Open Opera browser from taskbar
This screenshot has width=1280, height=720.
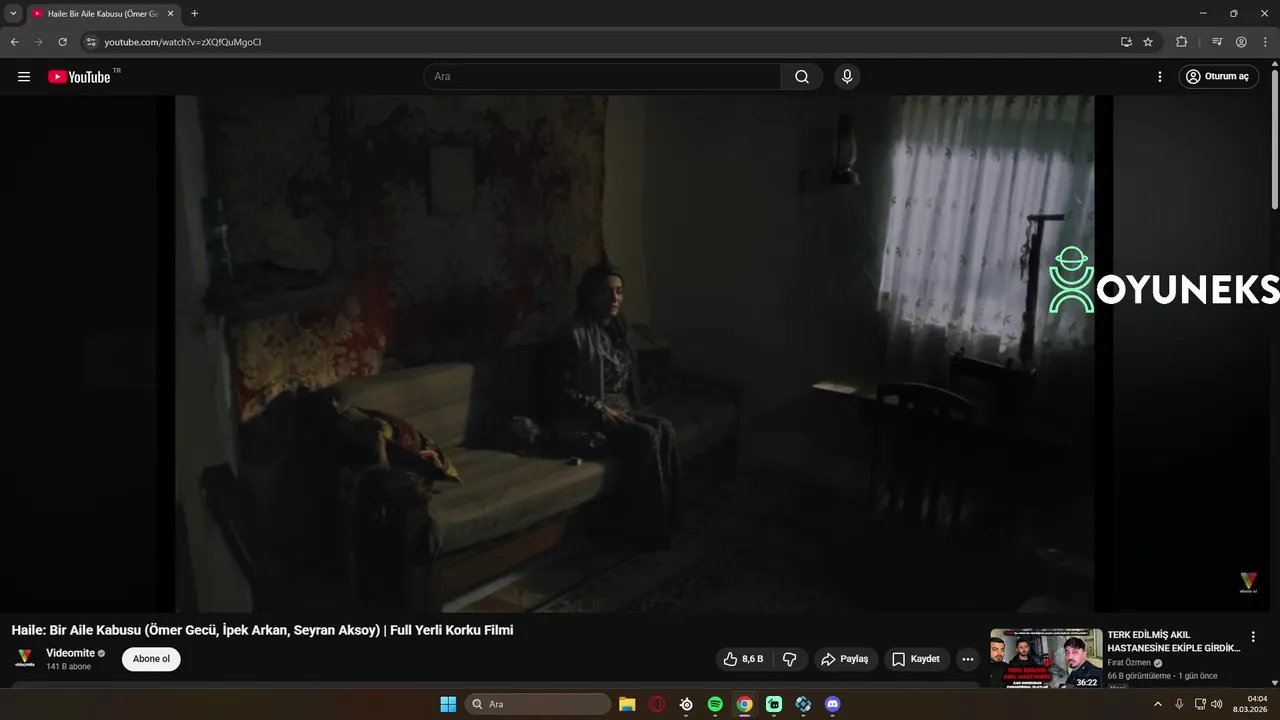pos(657,704)
